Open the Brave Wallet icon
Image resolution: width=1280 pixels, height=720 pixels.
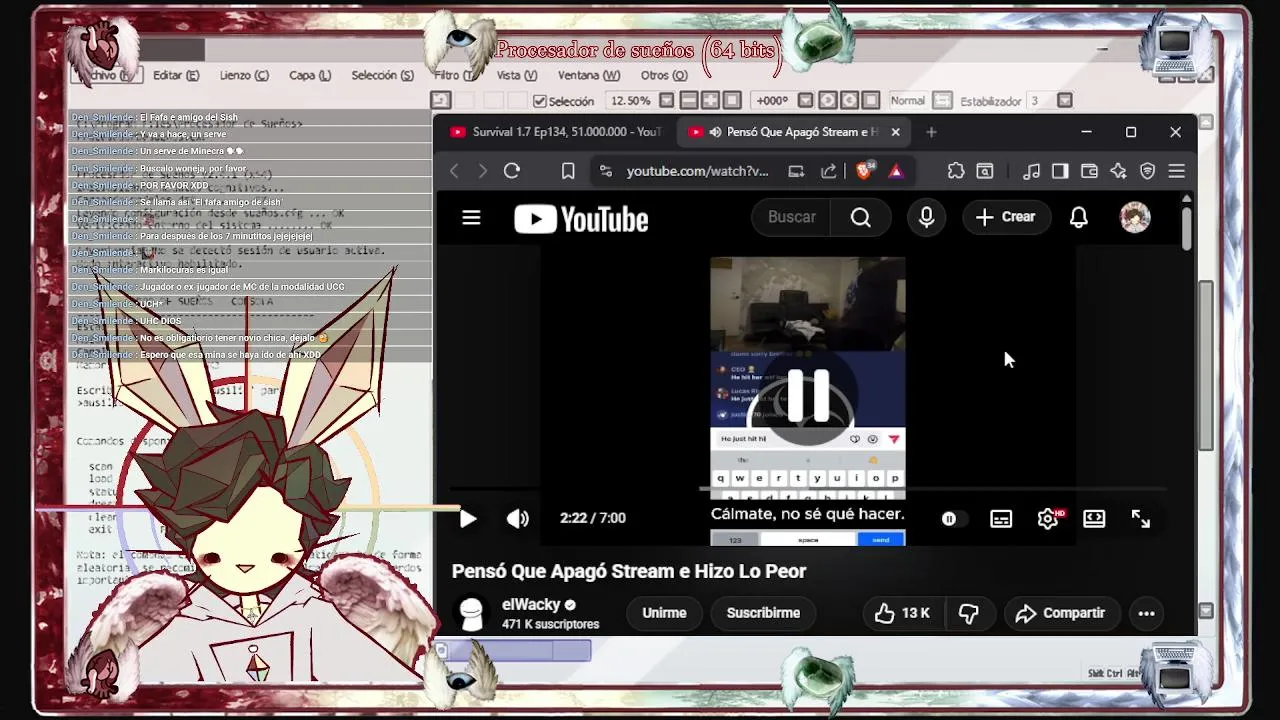(x=1089, y=171)
